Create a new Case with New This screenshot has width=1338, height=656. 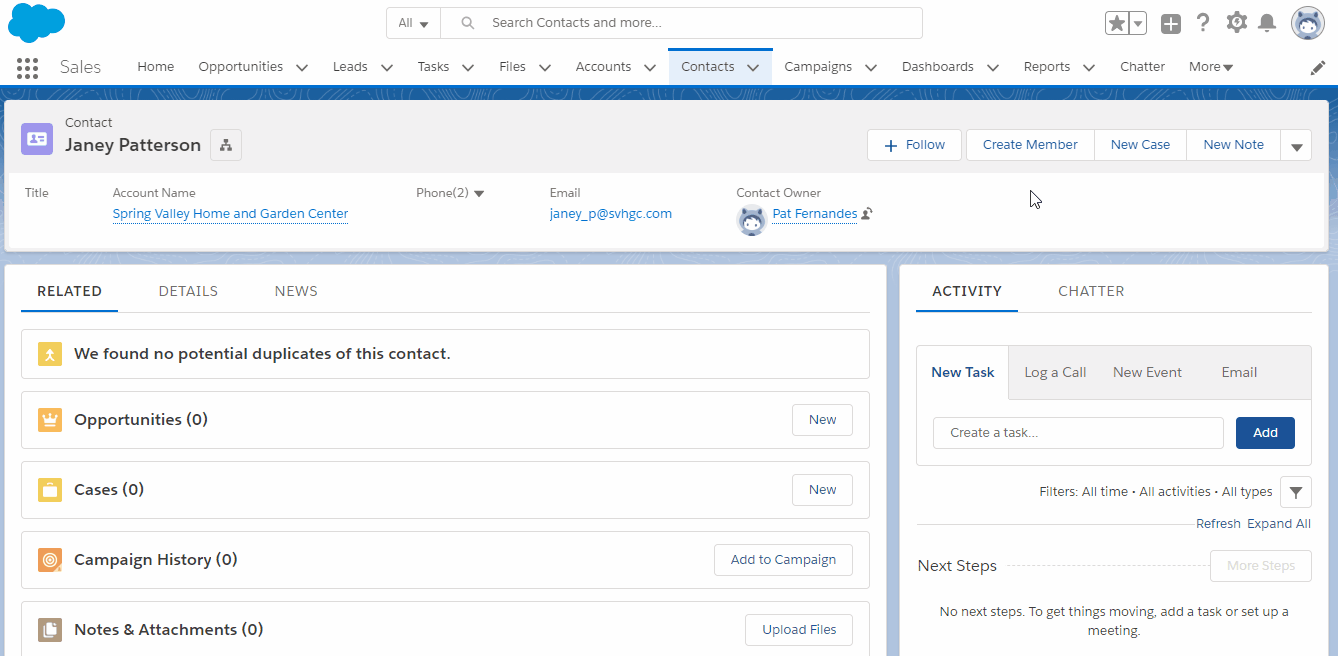pyautogui.click(x=822, y=490)
